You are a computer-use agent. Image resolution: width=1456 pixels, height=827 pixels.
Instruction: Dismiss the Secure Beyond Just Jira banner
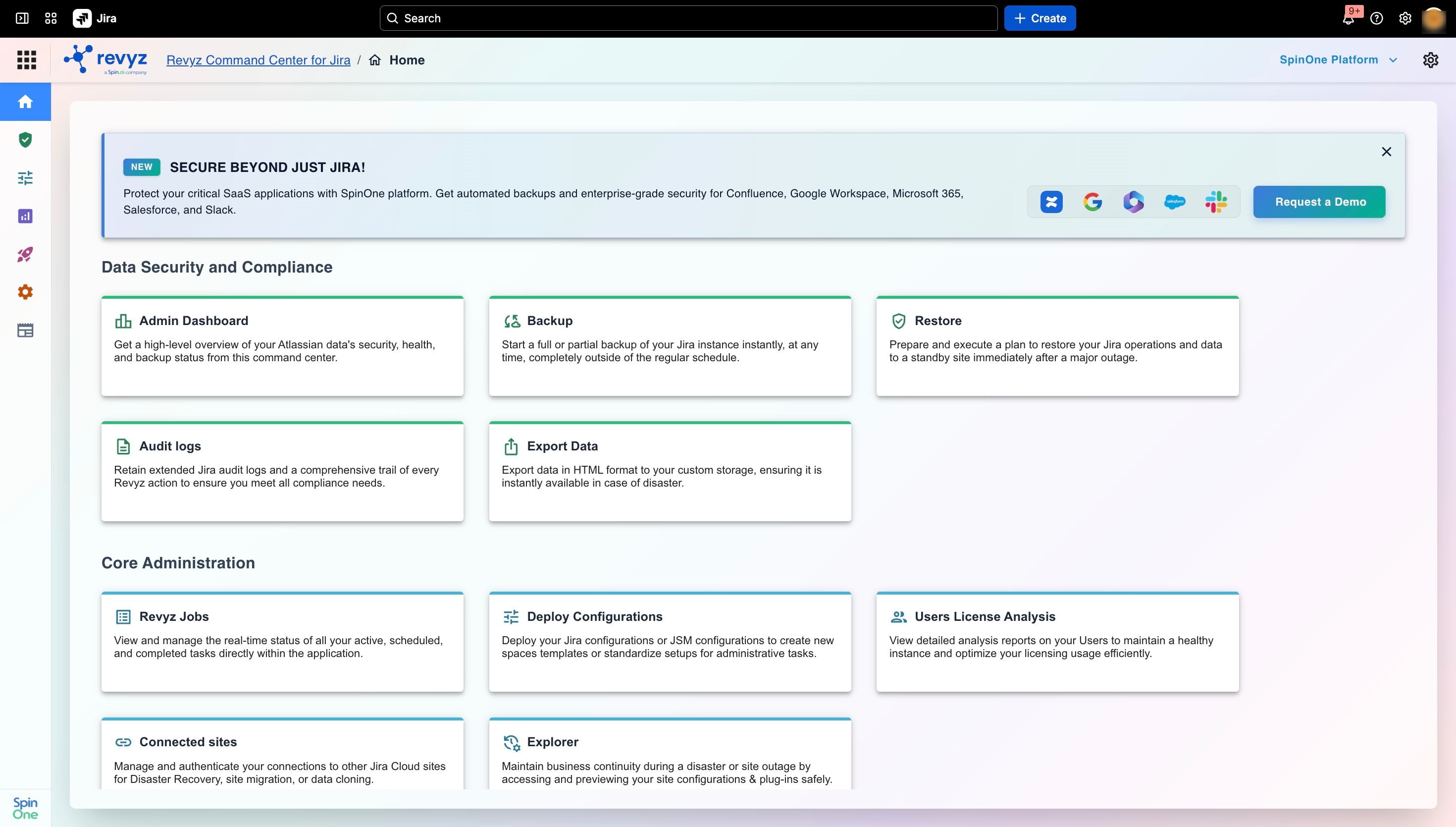click(1386, 152)
